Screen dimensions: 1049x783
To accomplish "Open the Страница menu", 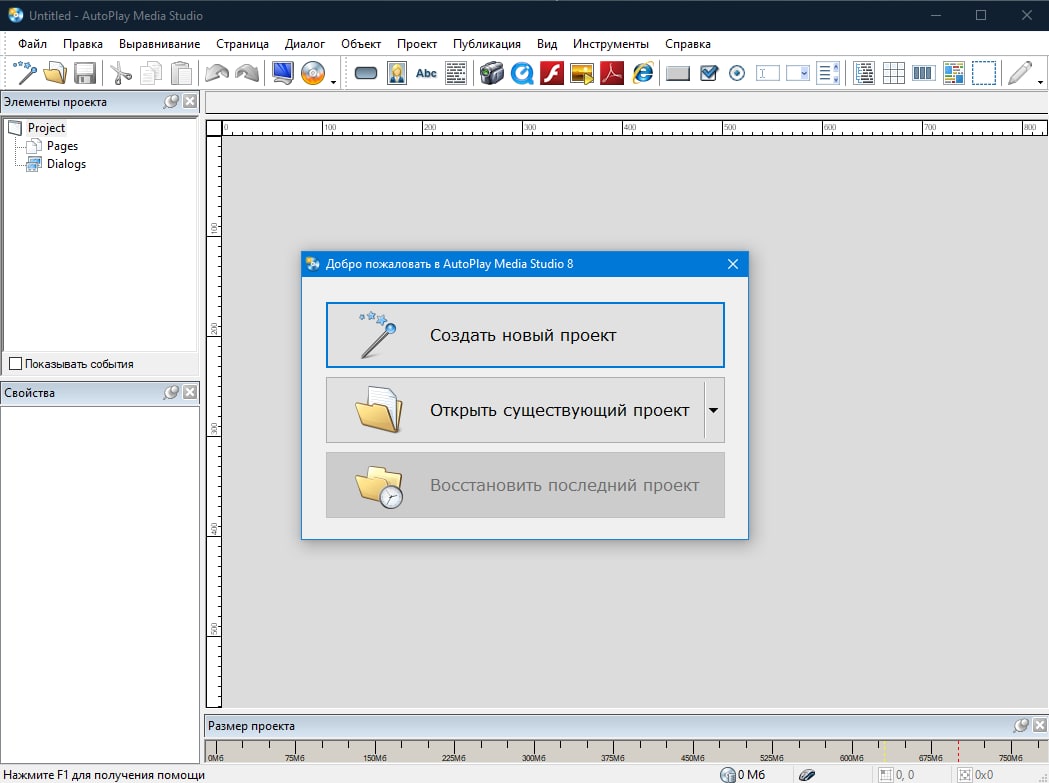I will [242, 44].
